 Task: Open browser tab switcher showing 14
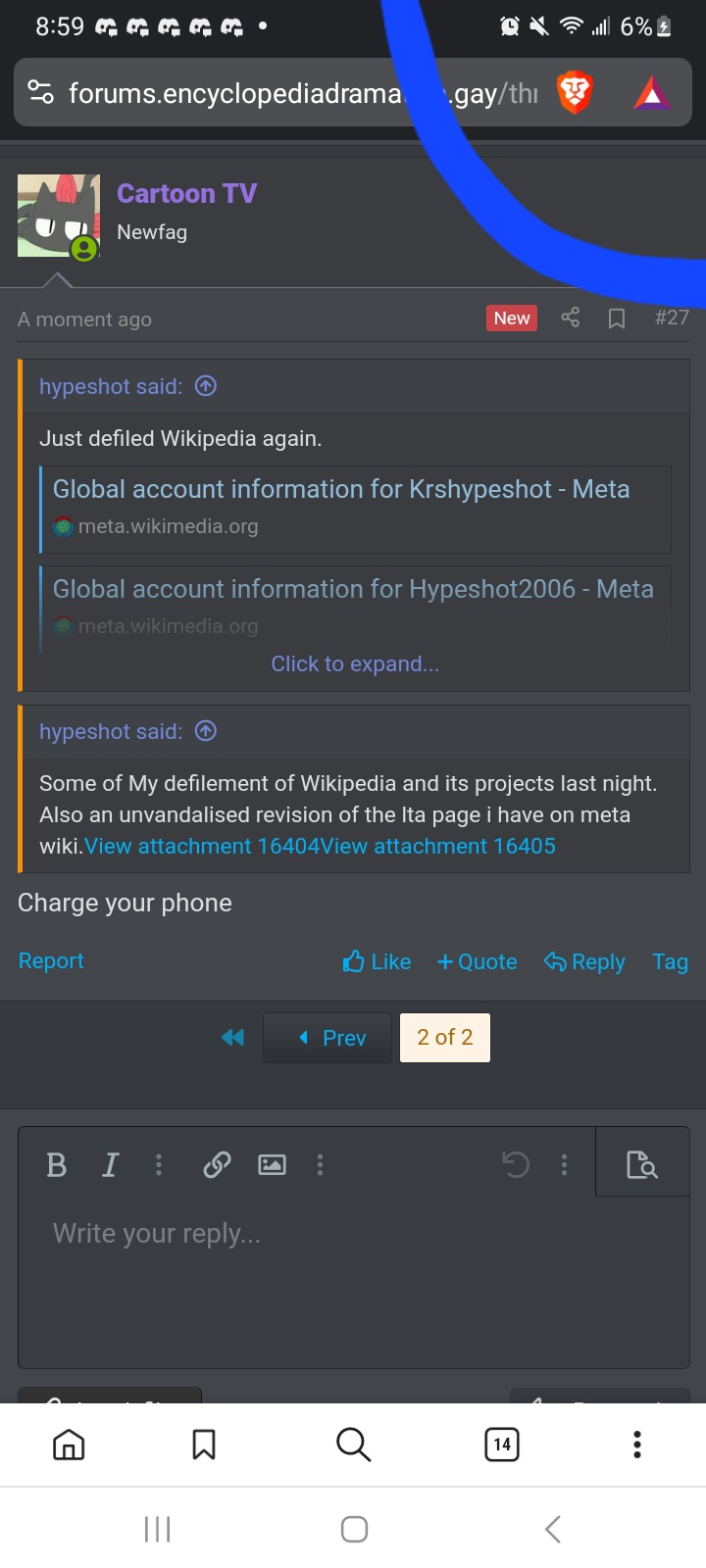point(502,1444)
